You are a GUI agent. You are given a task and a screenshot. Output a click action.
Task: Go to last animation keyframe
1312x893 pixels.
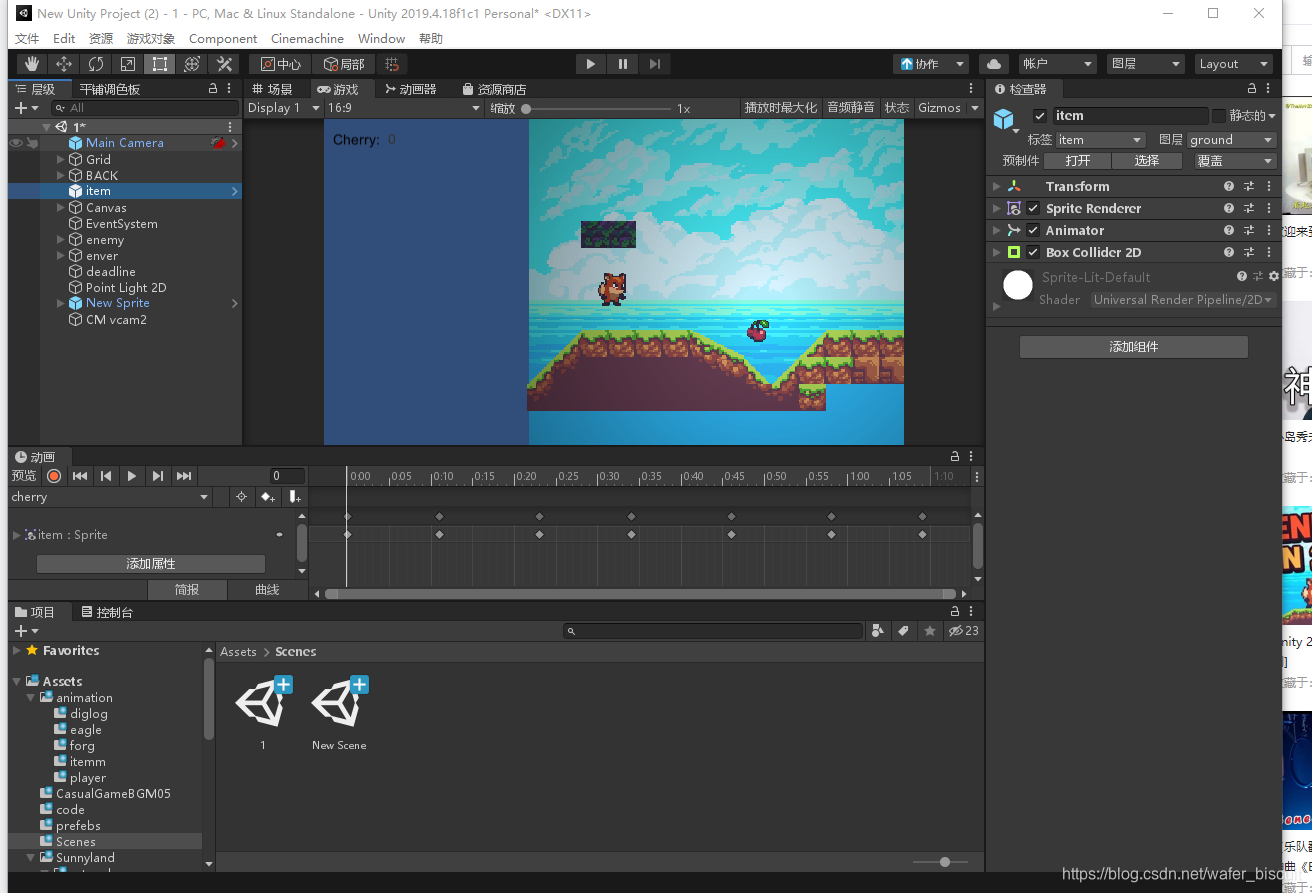point(184,476)
